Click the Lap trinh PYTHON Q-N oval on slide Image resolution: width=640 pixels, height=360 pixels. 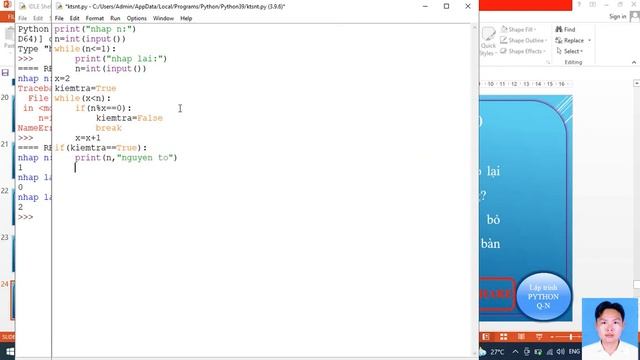click(x=543, y=297)
